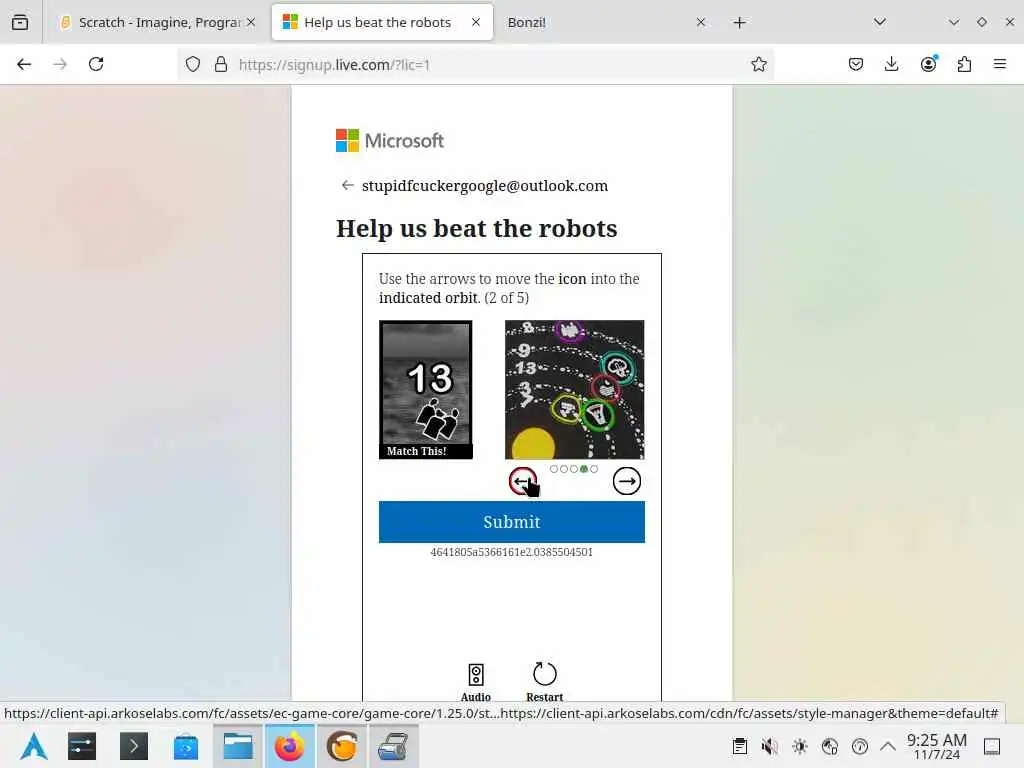Go back one page in the browser
This screenshot has height=768, width=1024.
[x=24, y=64]
